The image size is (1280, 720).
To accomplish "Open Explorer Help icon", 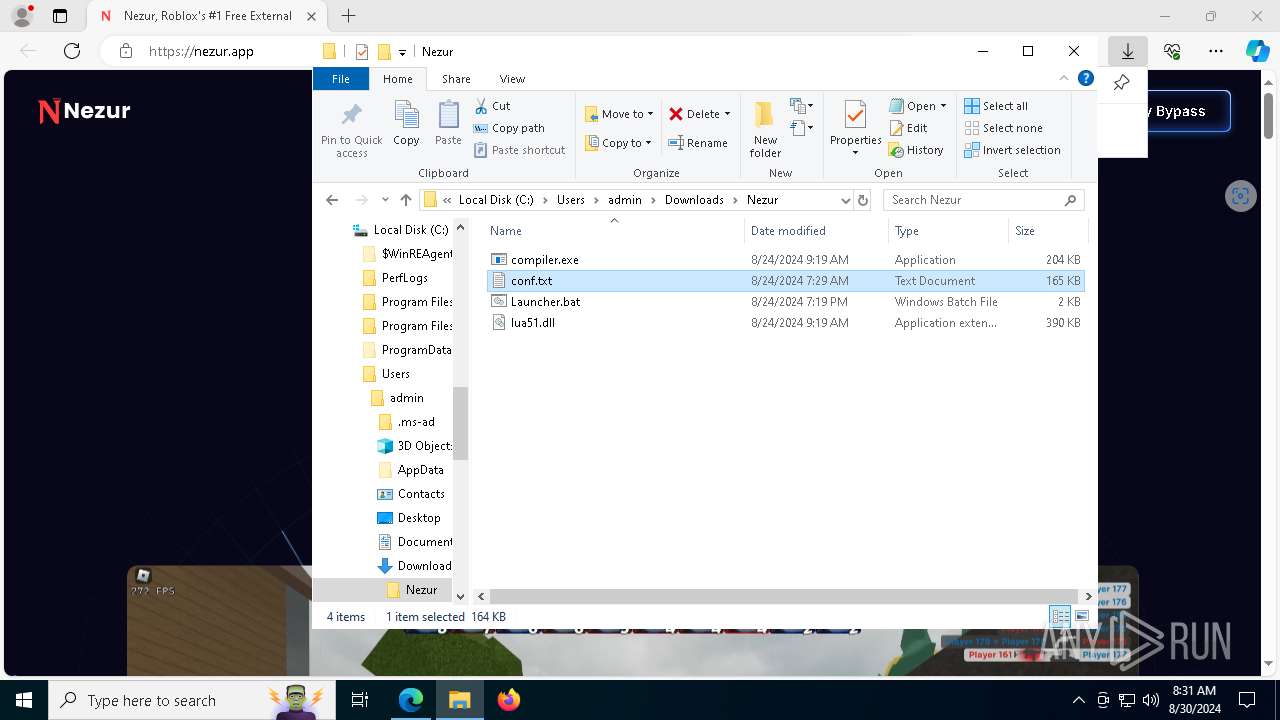I will [1086, 78].
